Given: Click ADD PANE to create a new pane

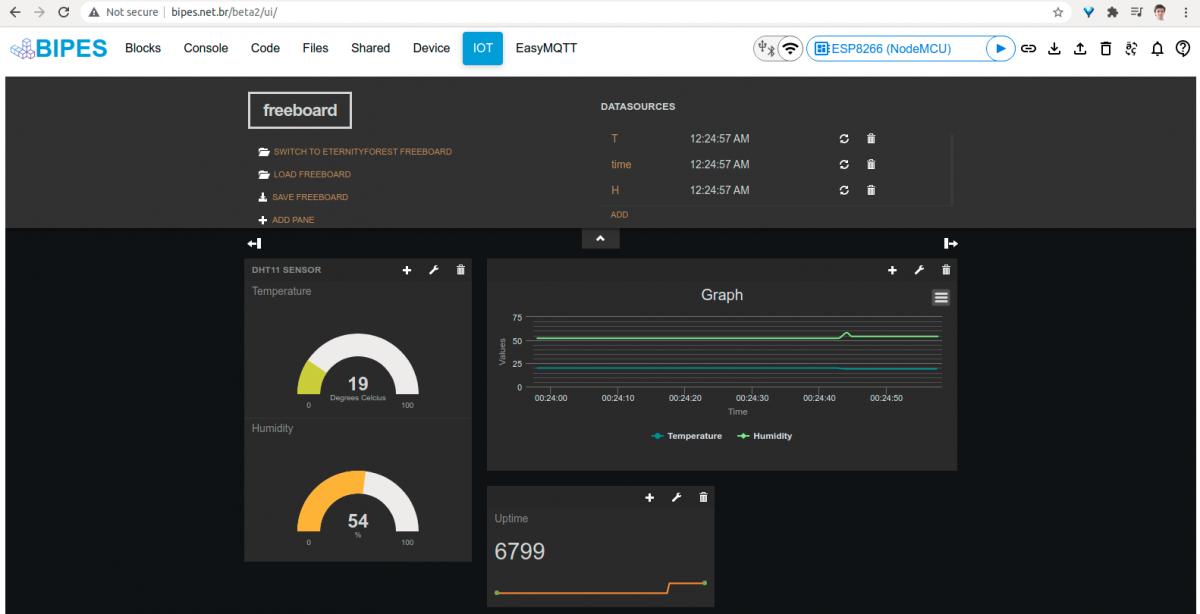Looking at the screenshot, I should pyautogui.click(x=294, y=220).
